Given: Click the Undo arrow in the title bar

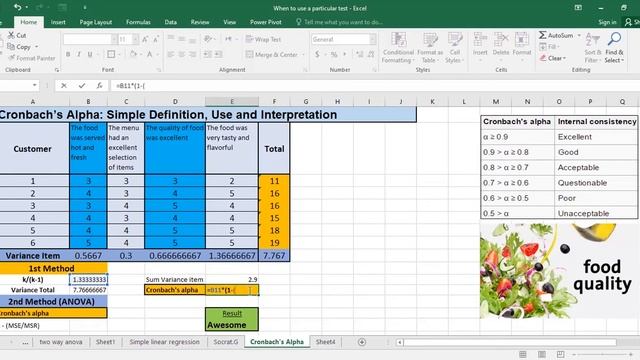Looking at the screenshot, I should (17, 7).
